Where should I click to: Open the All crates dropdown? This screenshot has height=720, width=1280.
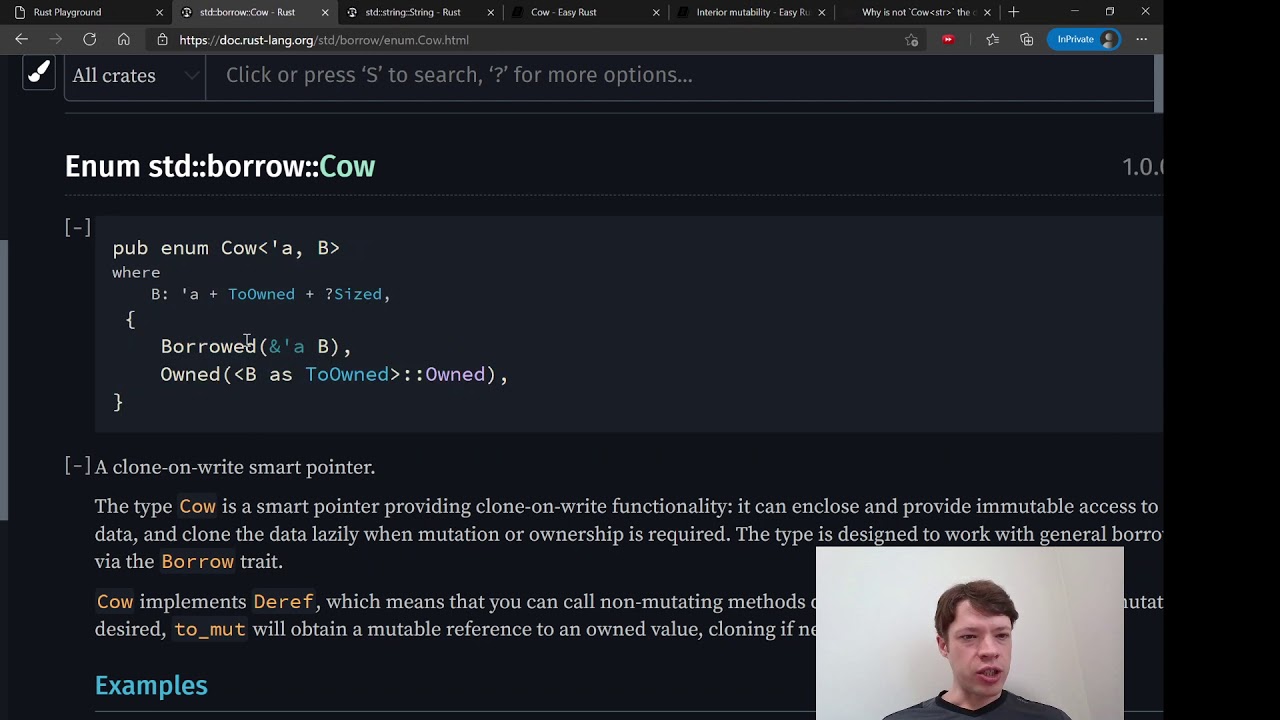(x=134, y=76)
